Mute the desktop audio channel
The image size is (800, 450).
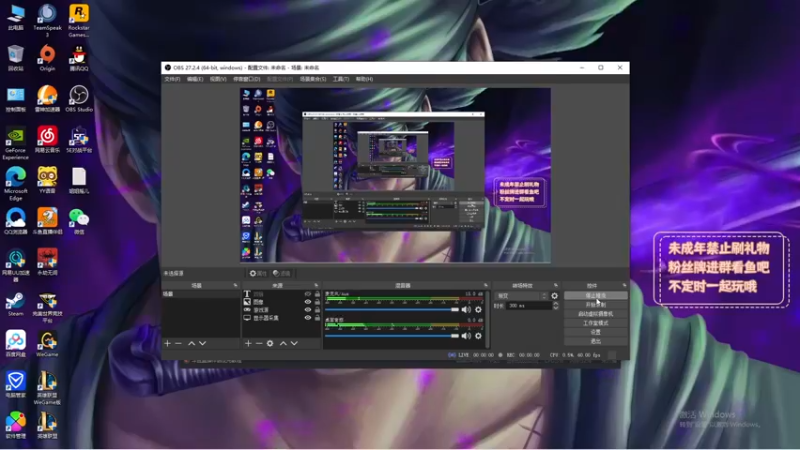(466, 336)
